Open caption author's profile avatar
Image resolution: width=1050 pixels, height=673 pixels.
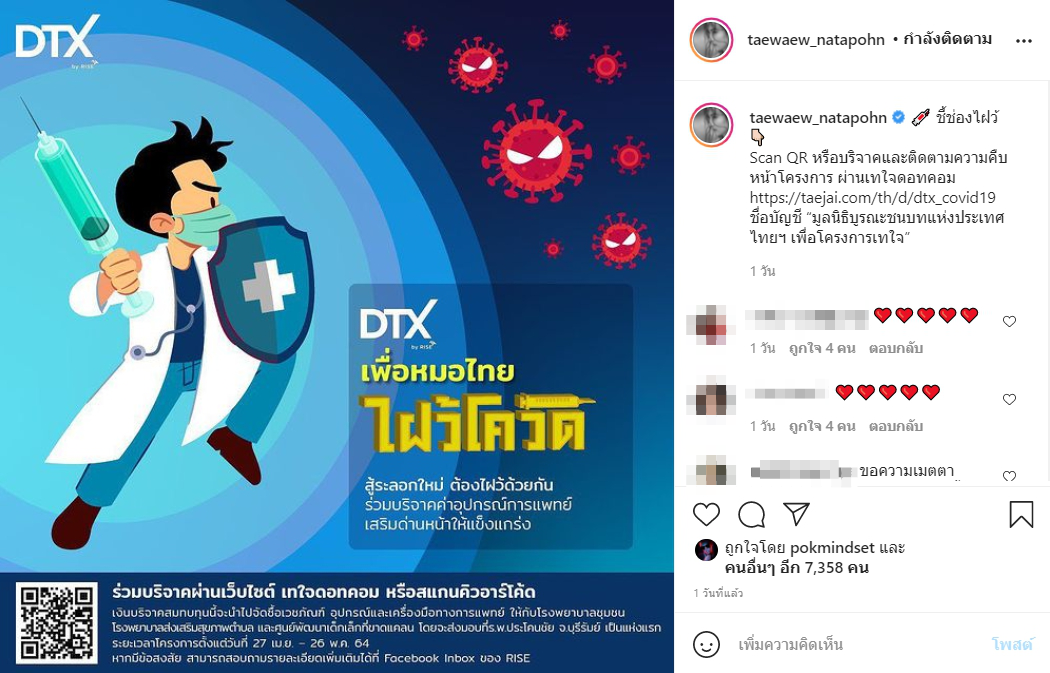(711, 125)
